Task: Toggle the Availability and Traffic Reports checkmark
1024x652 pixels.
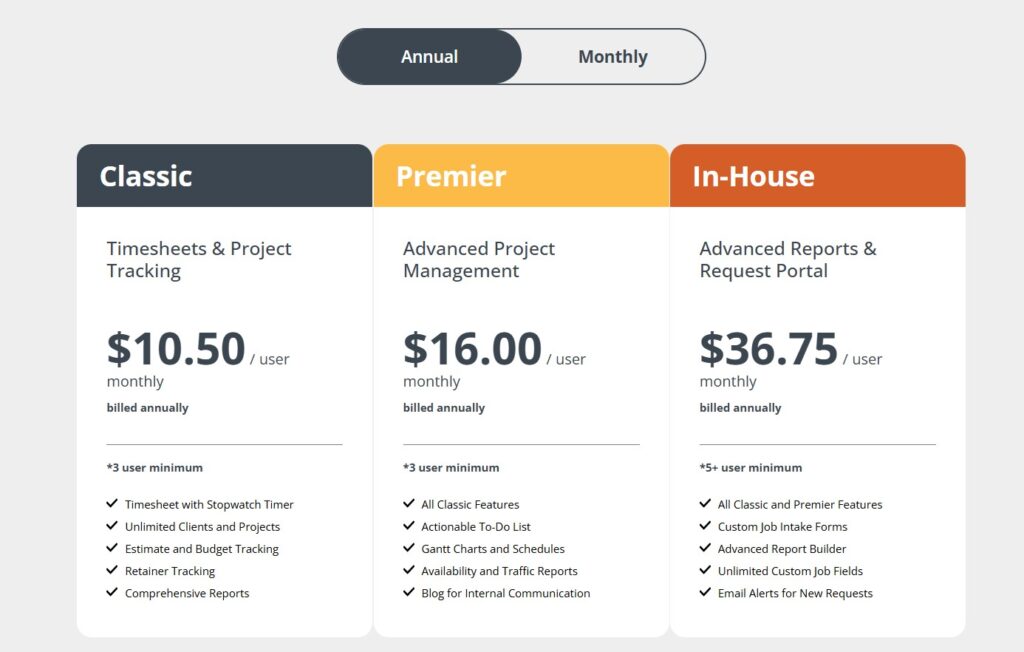Action: [409, 570]
